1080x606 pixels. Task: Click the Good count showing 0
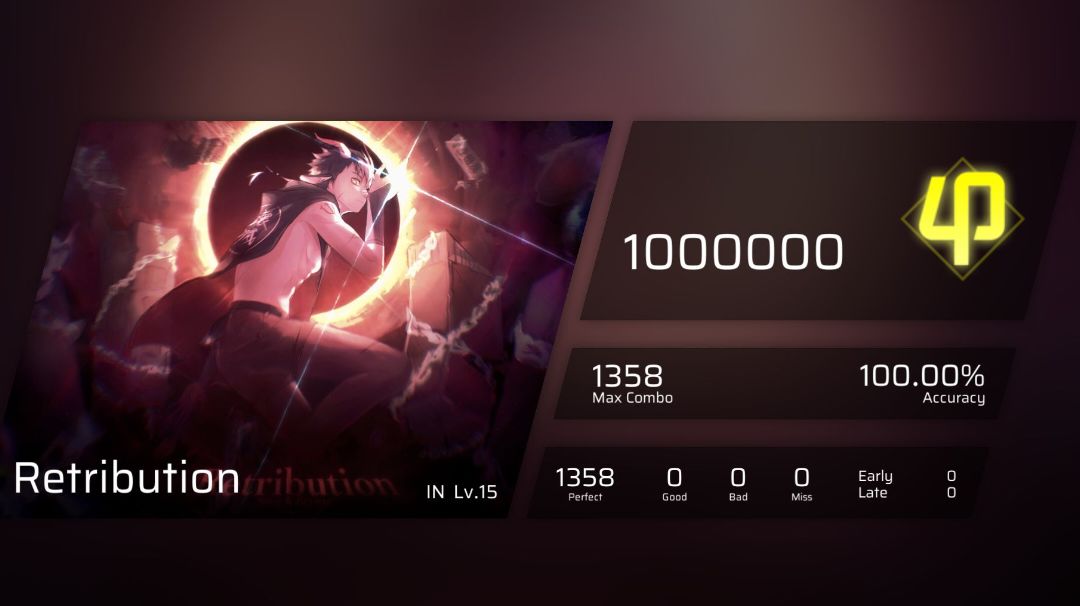674,477
